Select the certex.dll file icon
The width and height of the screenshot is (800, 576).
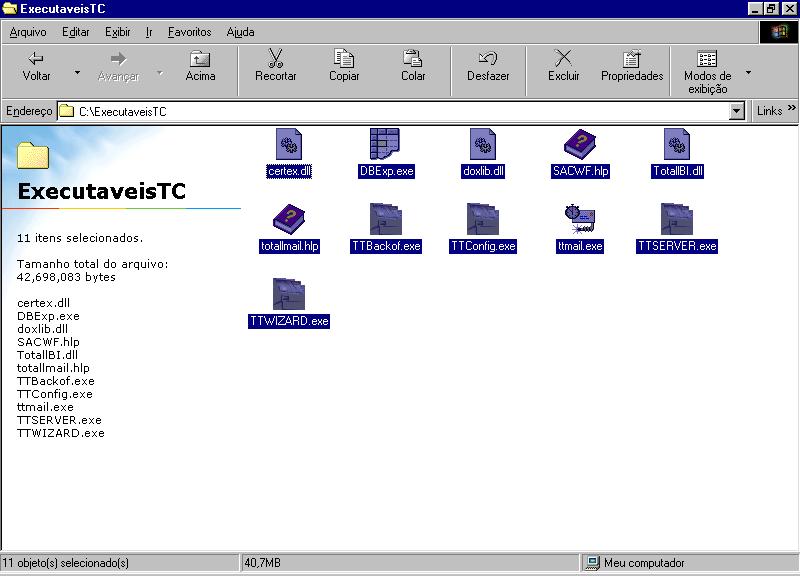[289, 144]
